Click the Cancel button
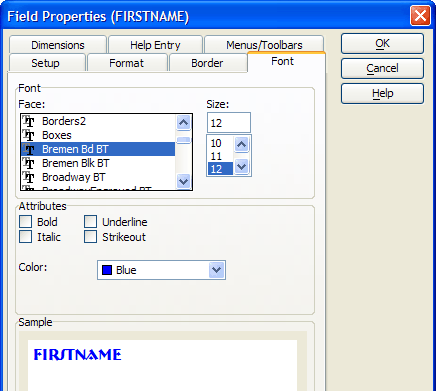This screenshot has height=391, width=436. pyautogui.click(x=382, y=68)
